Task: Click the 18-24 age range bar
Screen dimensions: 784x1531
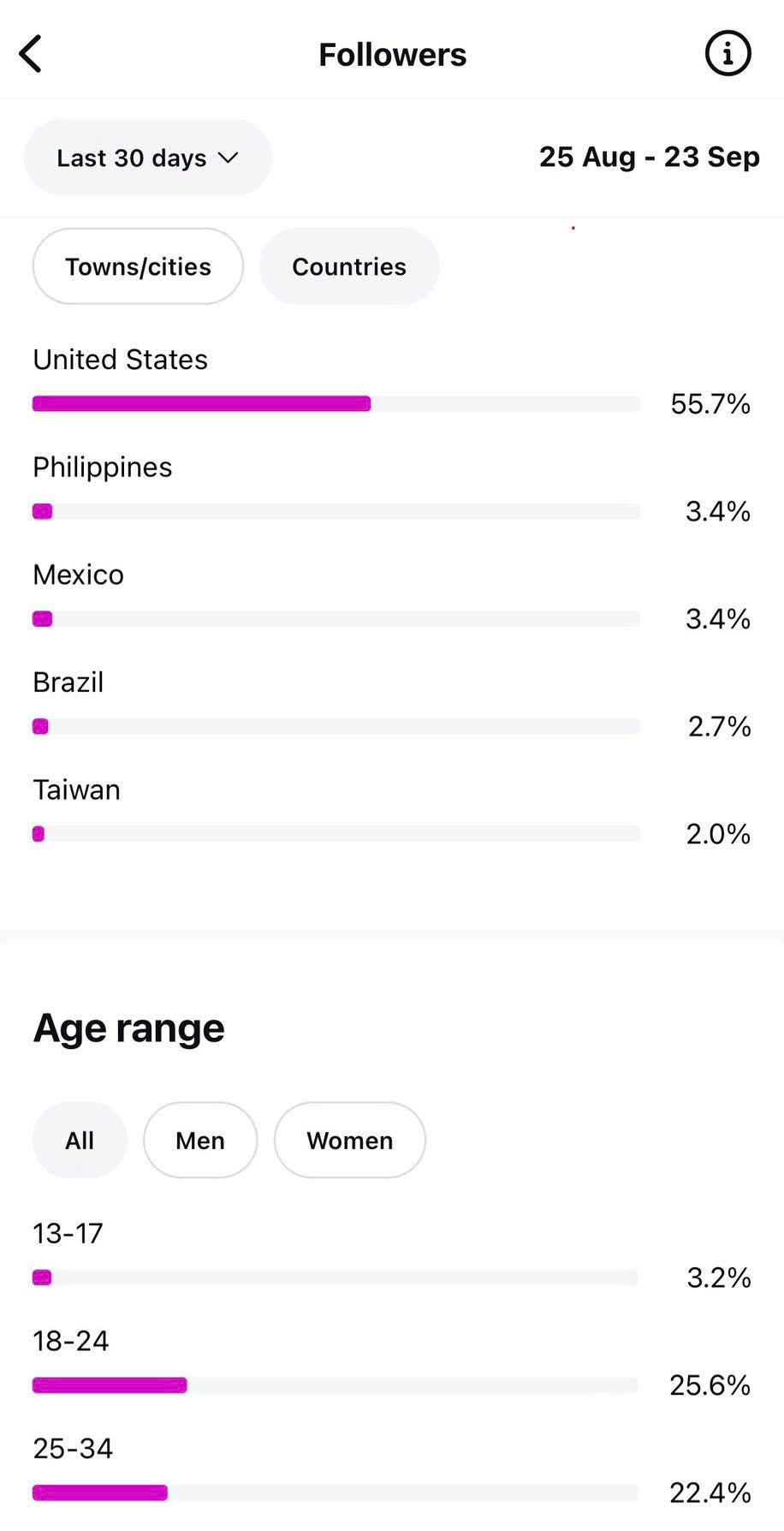Action: coord(336,1385)
